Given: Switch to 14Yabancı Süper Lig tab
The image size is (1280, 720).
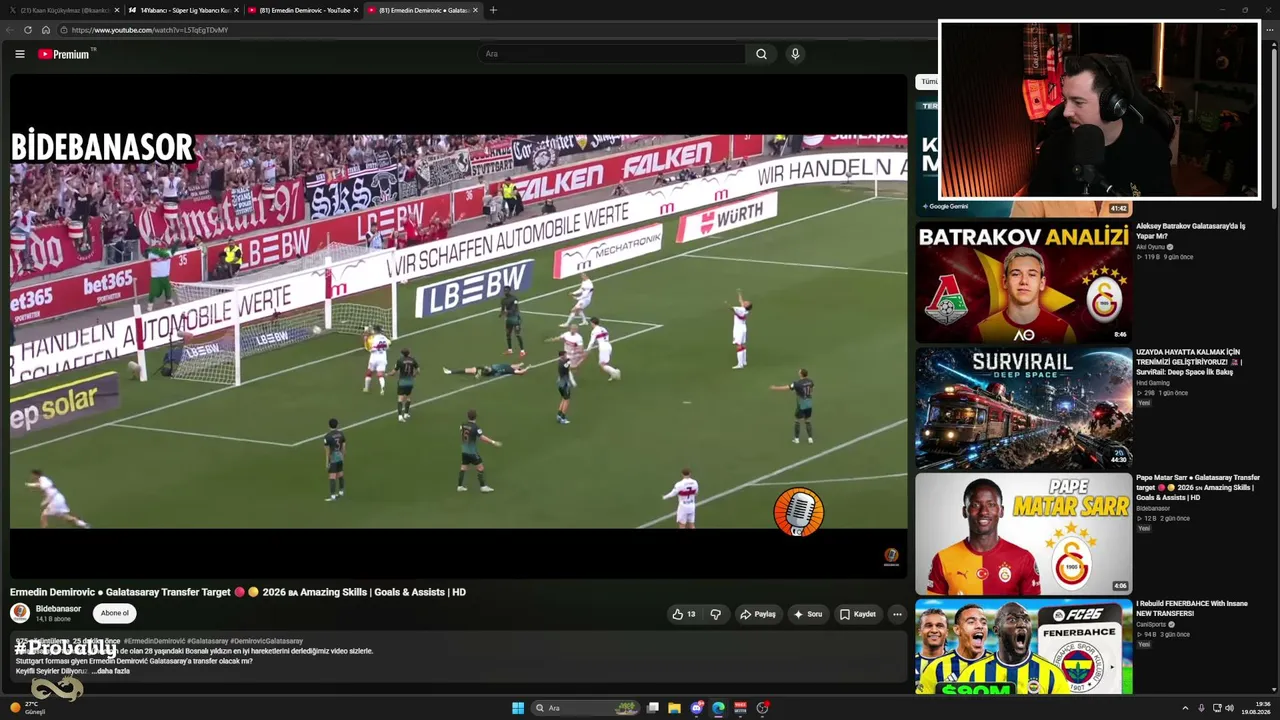Looking at the screenshot, I should tap(182, 10).
